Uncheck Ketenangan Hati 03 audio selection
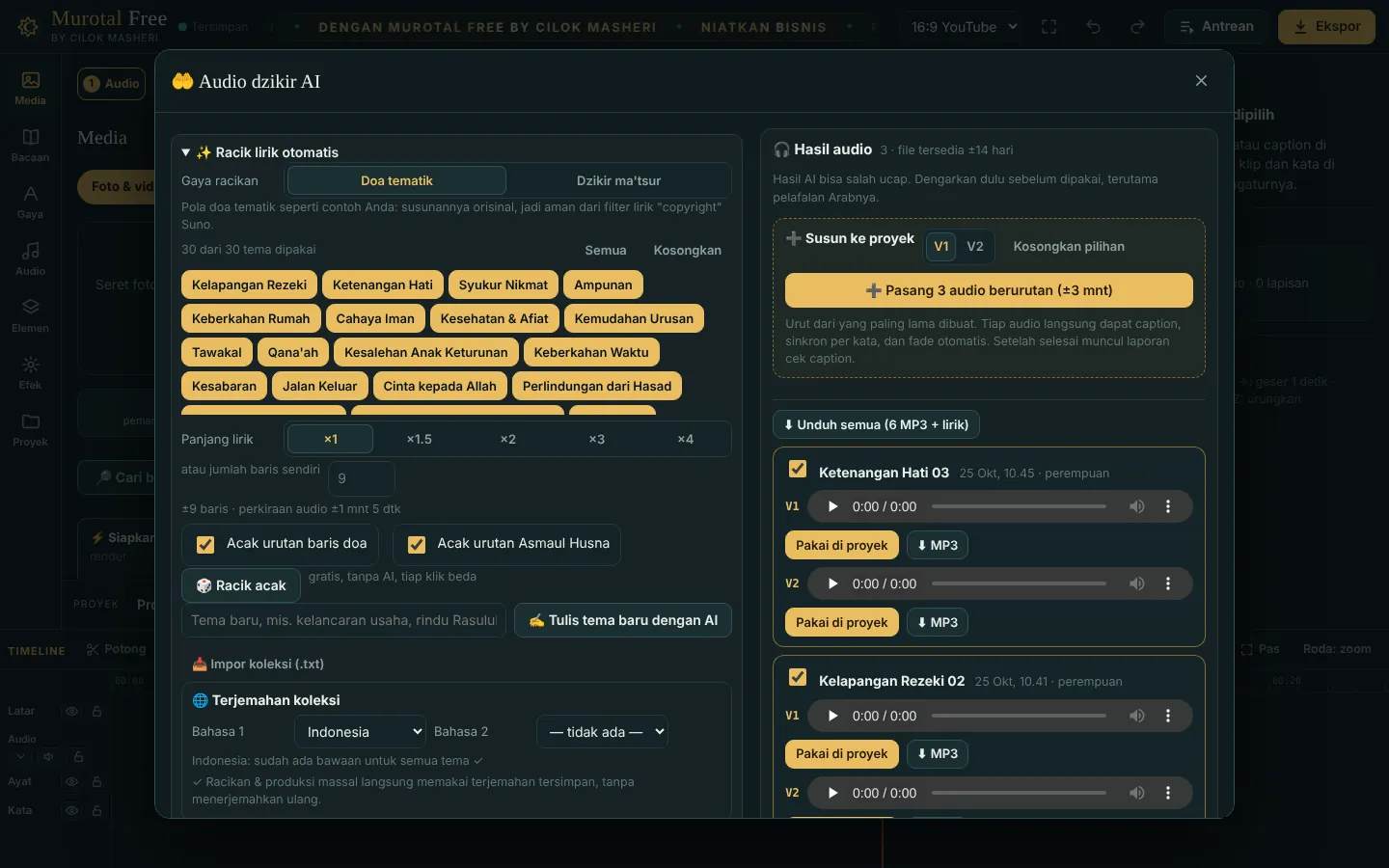Screen dimensions: 1389x868 tap(798, 469)
